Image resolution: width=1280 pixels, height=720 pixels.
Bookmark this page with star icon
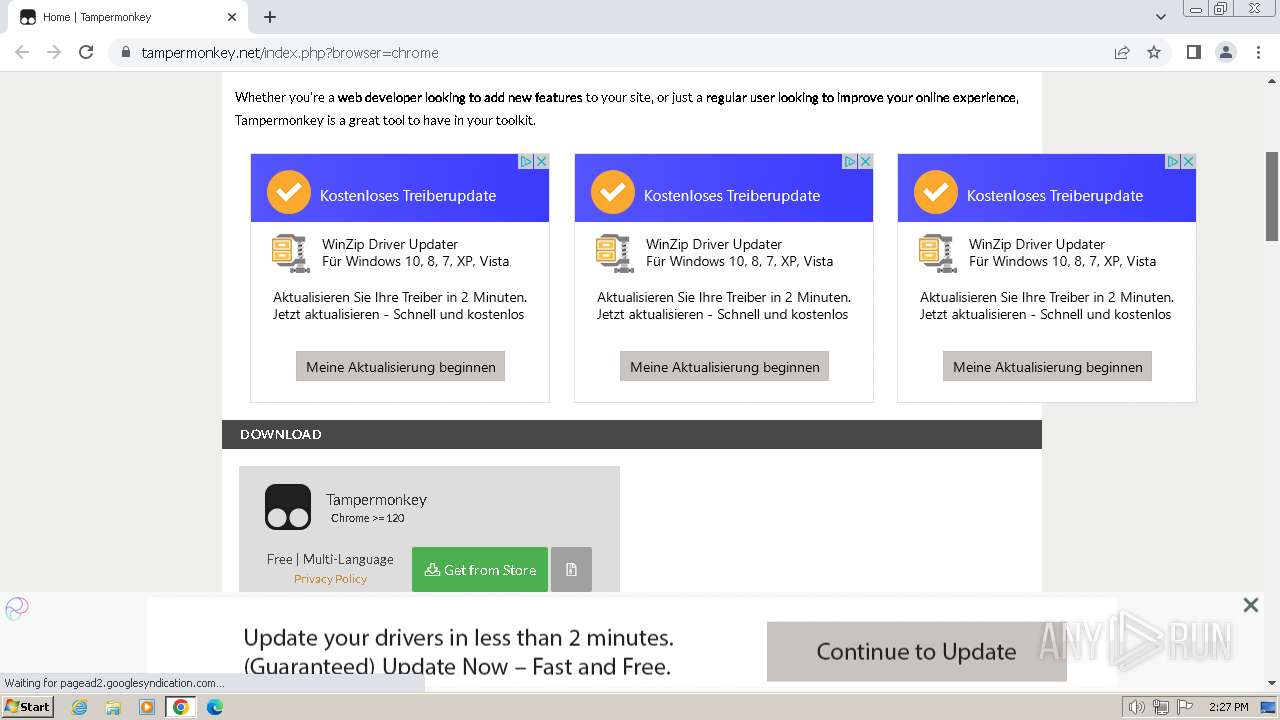tap(1154, 52)
